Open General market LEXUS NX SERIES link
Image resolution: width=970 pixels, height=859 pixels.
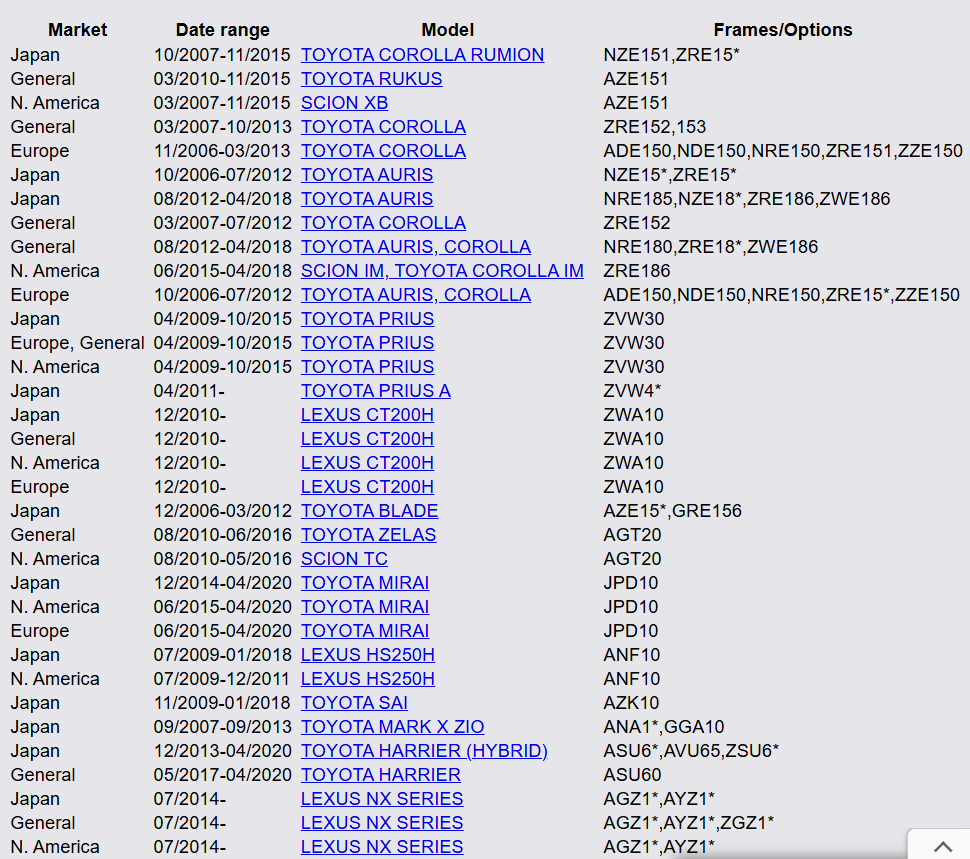[x=382, y=823]
